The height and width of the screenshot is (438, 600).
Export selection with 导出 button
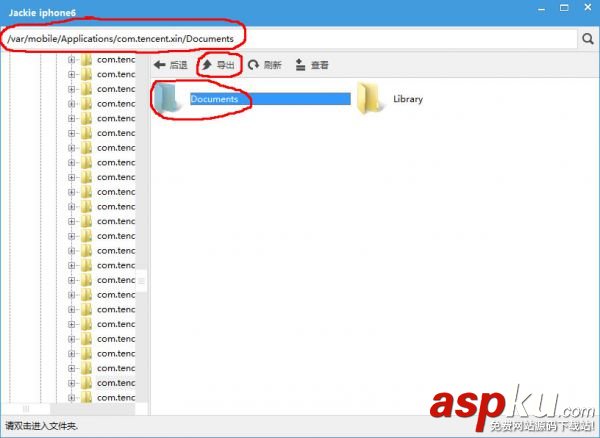[x=218, y=65]
